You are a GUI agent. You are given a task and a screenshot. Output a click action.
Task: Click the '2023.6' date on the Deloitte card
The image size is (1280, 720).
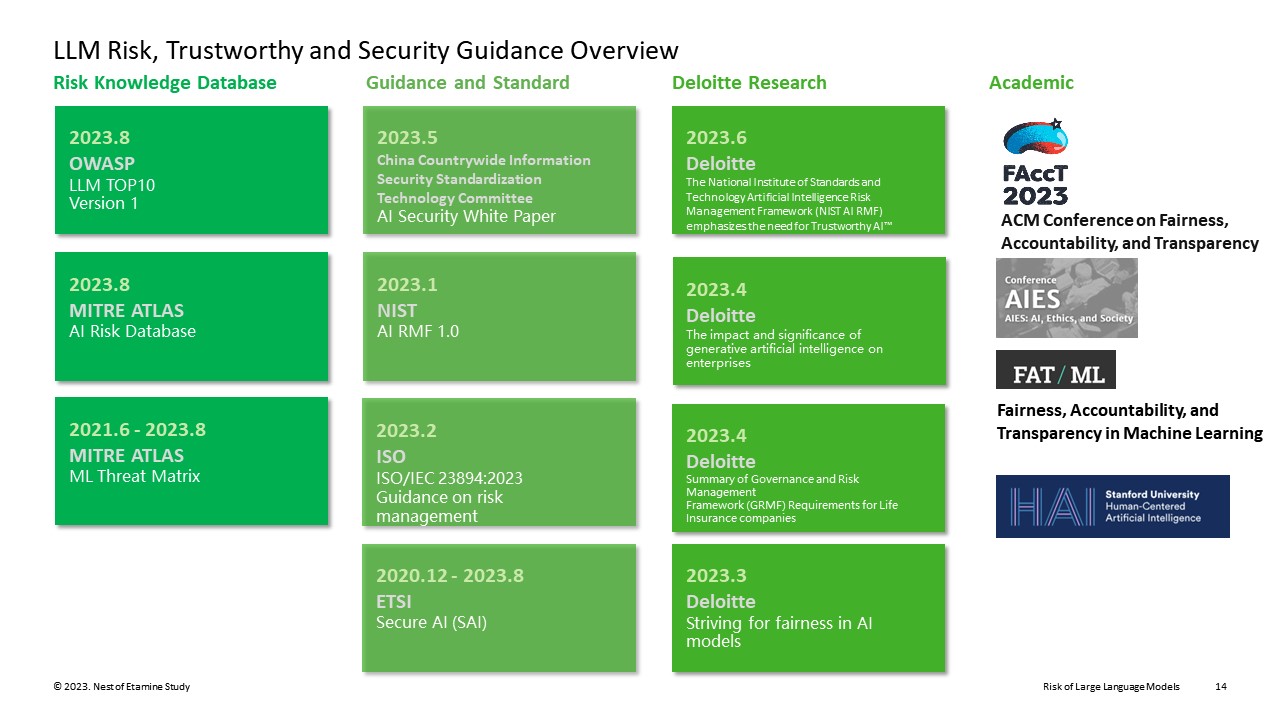coord(716,138)
